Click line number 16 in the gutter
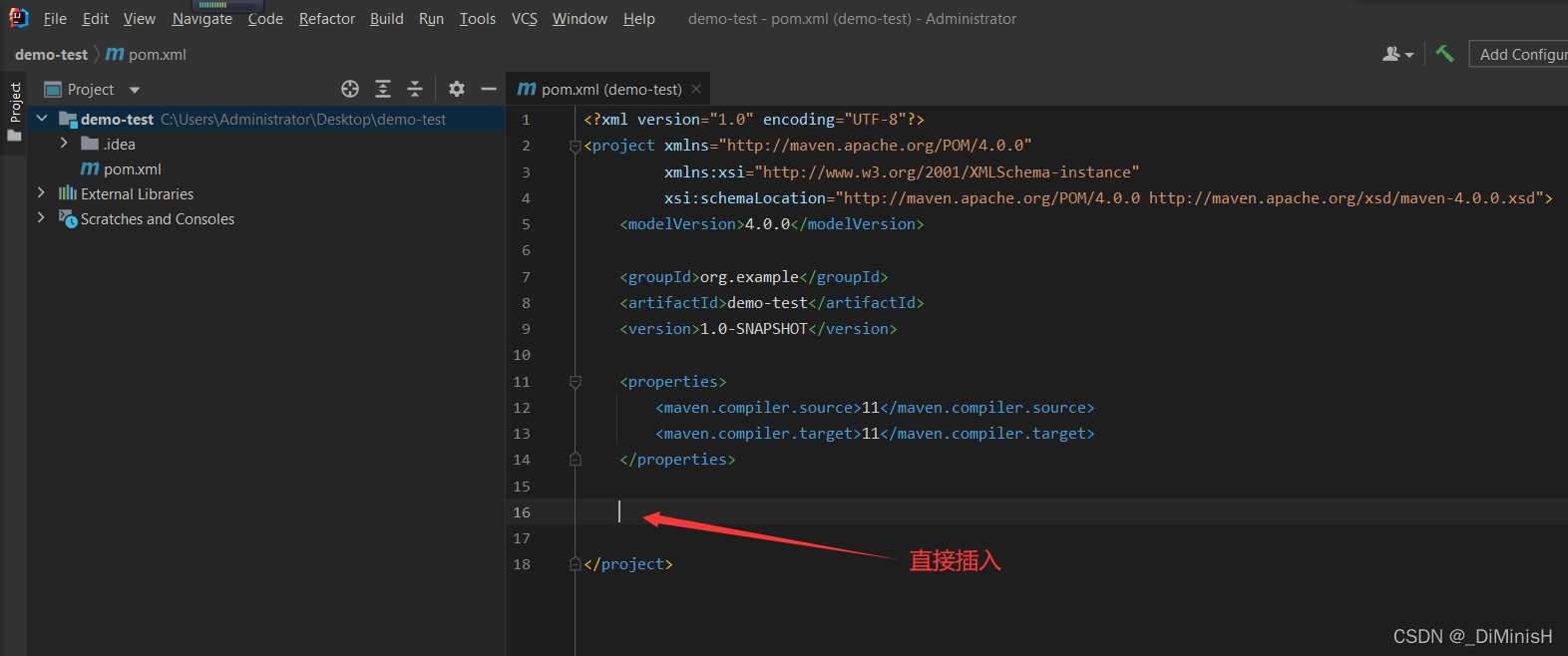The width and height of the screenshot is (1568, 656). click(x=522, y=512)
